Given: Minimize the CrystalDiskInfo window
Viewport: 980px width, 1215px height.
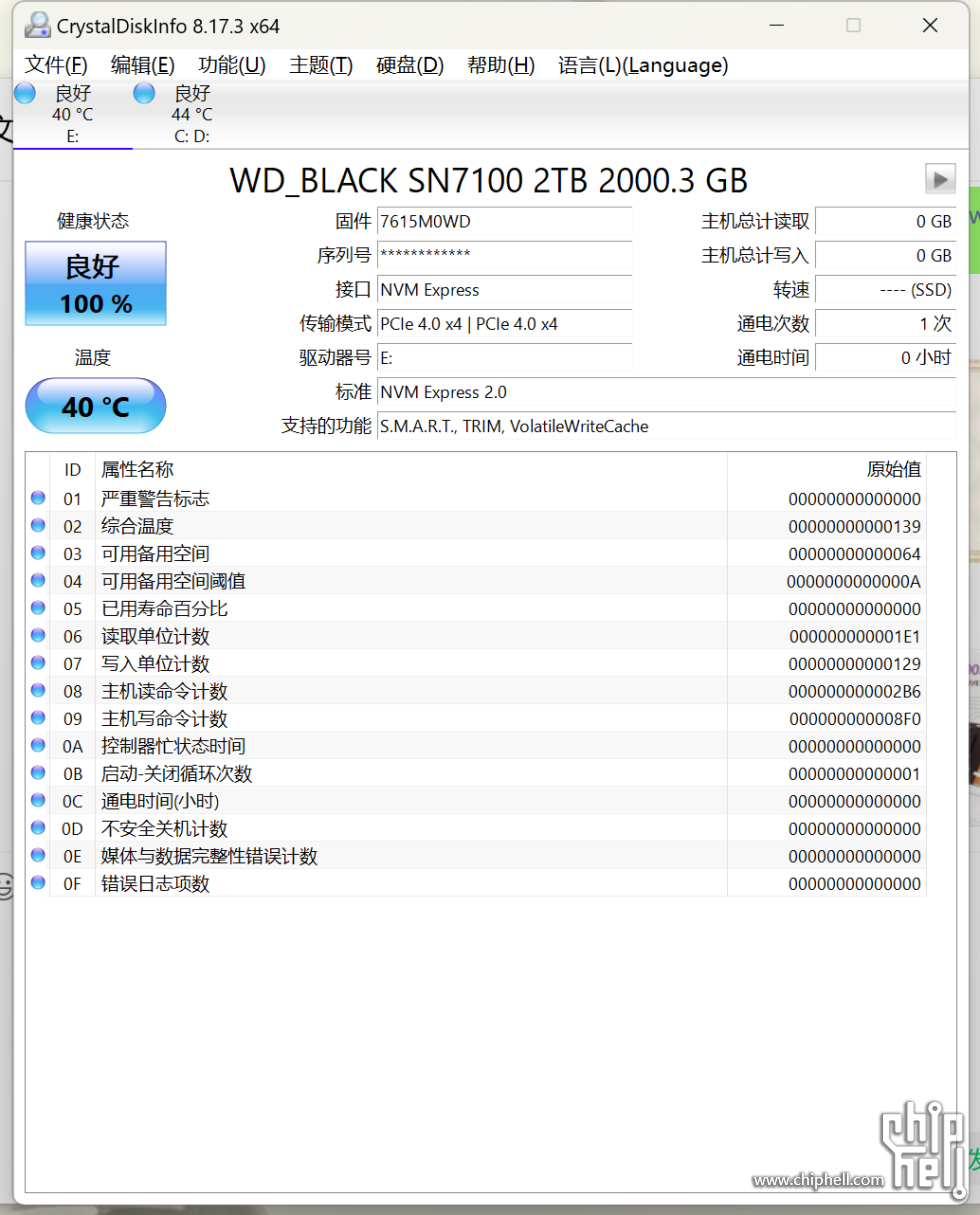Looking at the screenshot, I should 777,25.
